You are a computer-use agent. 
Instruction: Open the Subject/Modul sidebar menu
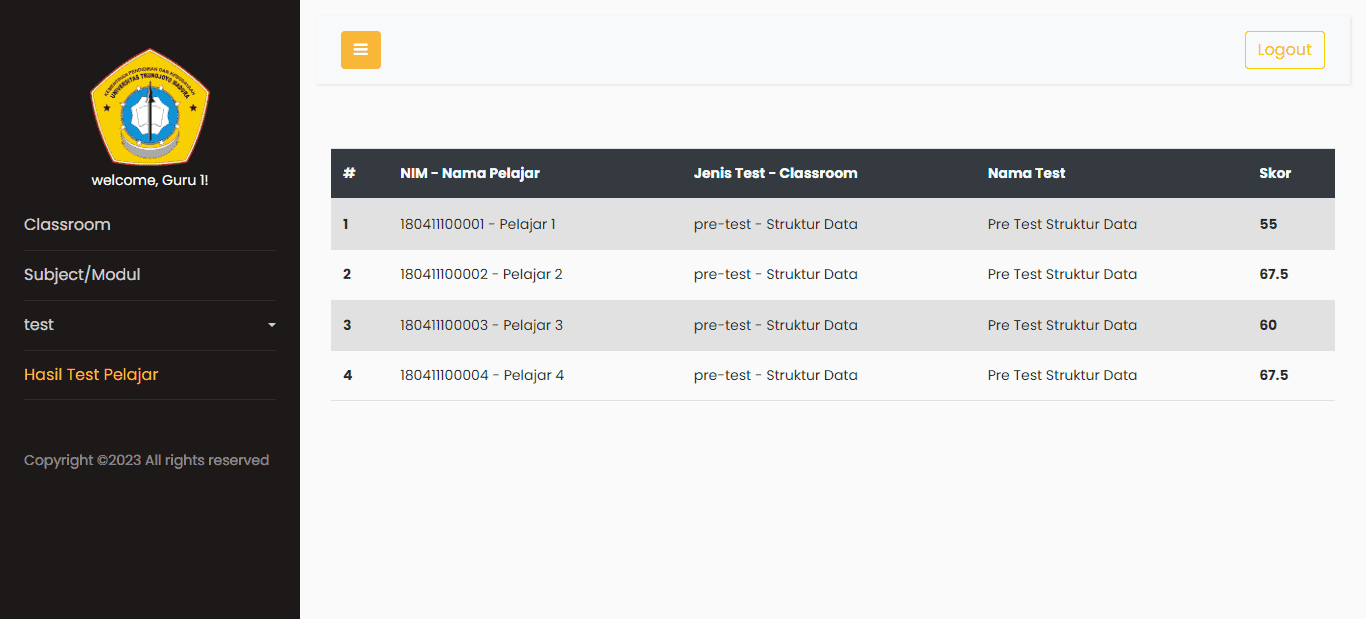[x=82, y=274]
